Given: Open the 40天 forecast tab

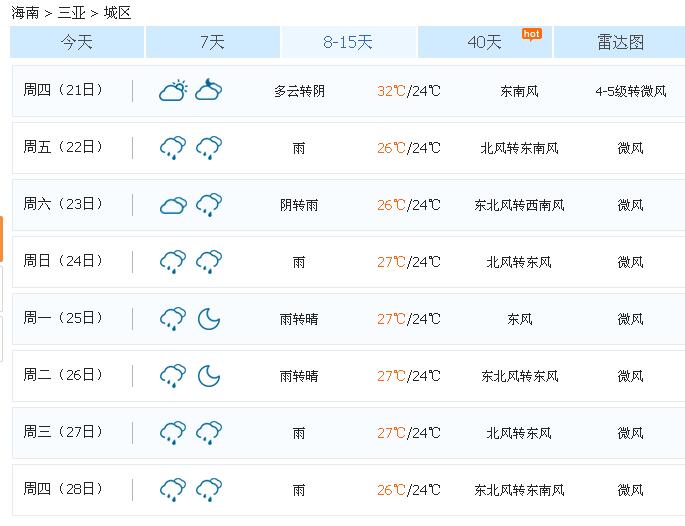Looking at the screenshot, I should coord(484,42).
